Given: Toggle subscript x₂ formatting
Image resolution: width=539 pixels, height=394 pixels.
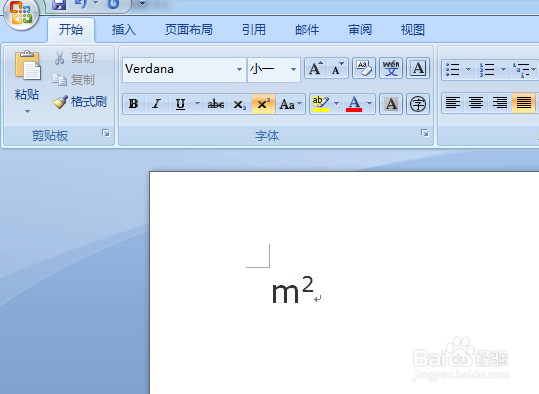Looking at the screenshot, I should click(x=240, y=104).
